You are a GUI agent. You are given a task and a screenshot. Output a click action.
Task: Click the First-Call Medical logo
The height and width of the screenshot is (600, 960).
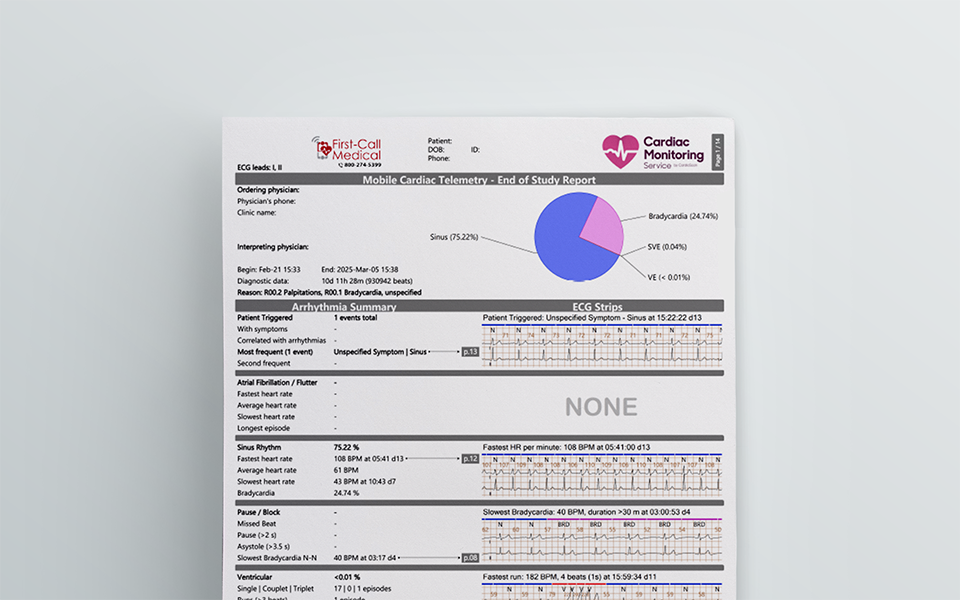[347, 152]
